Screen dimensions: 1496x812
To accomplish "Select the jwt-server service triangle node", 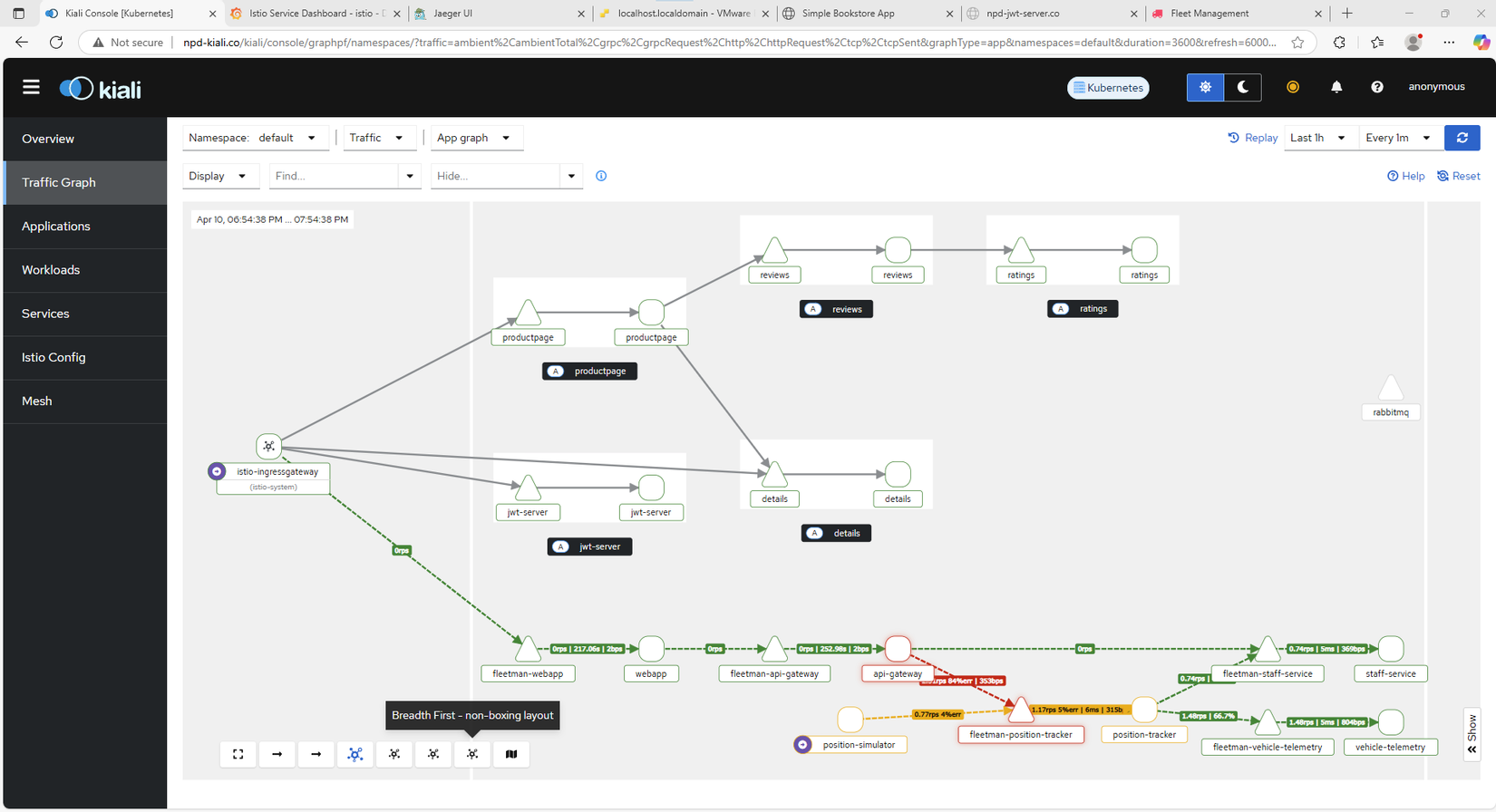I will point(528,488).
